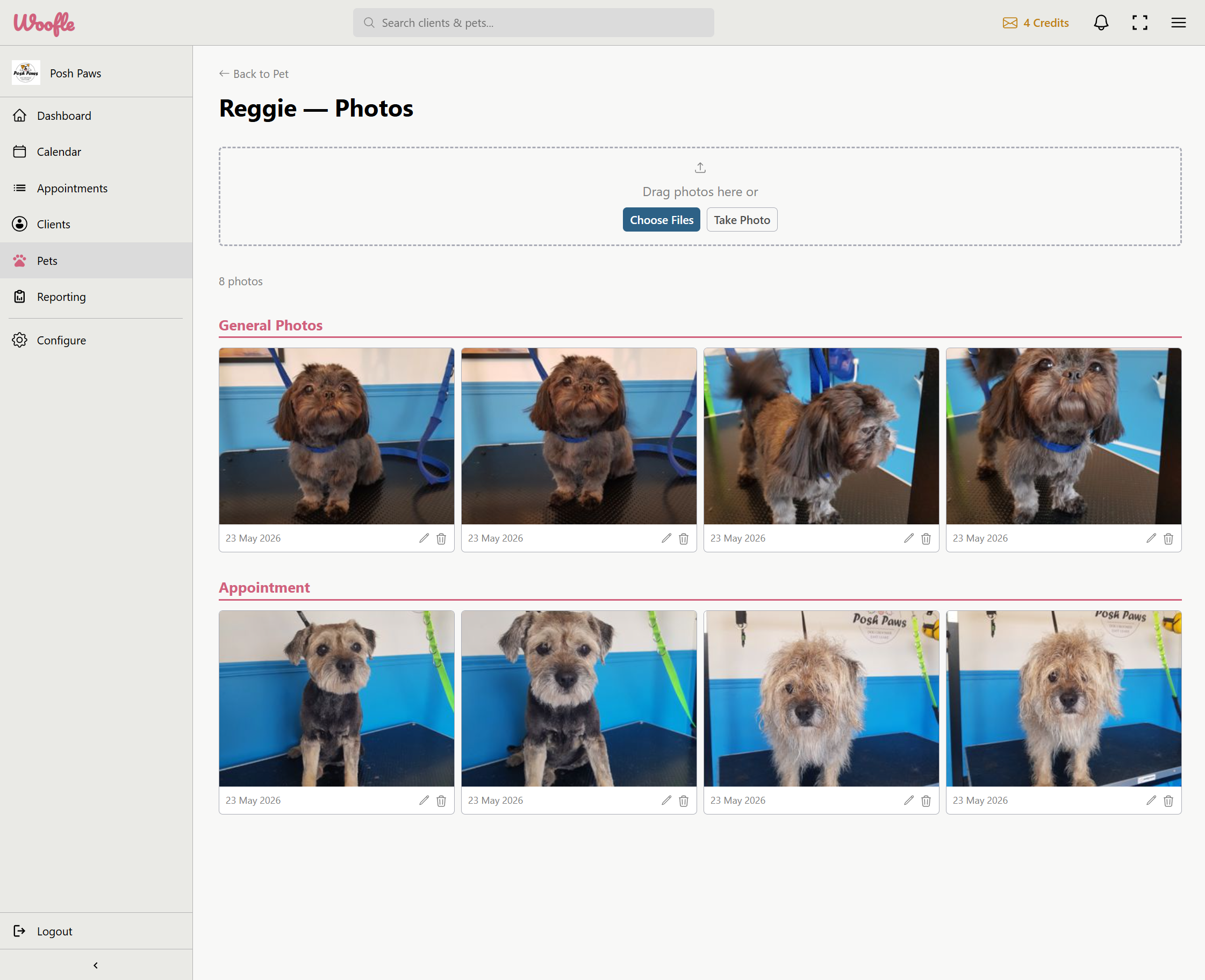Edit the second General Photos photo
The image size is (1205, 980).
(x=666, y=538)
